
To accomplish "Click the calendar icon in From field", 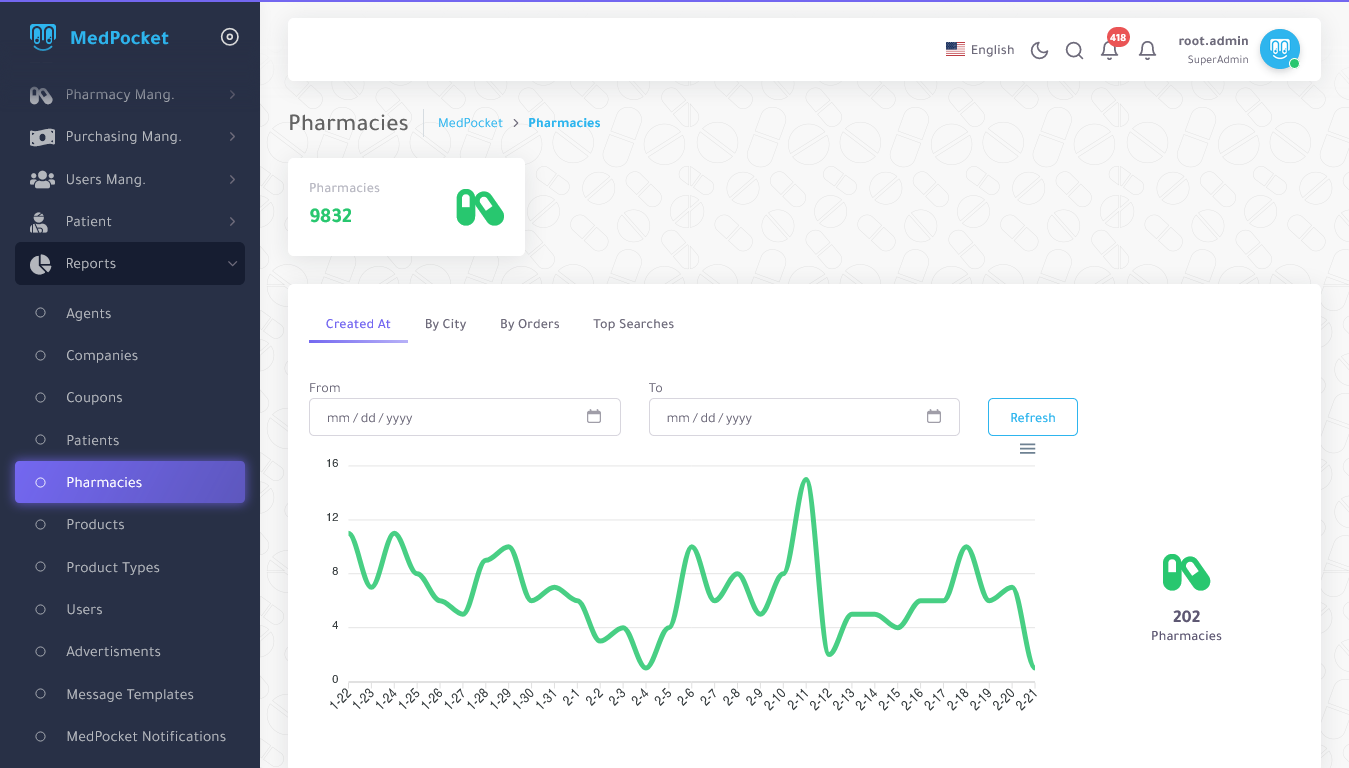I will [594, 417].
